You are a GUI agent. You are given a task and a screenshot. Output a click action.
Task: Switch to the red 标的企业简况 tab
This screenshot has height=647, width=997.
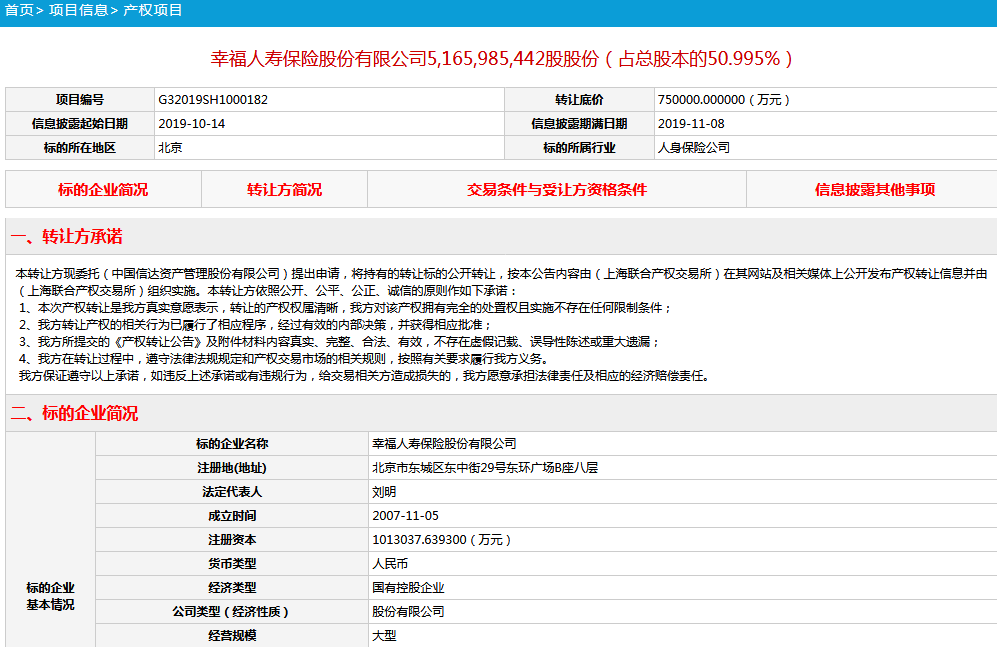pos(103,189)
